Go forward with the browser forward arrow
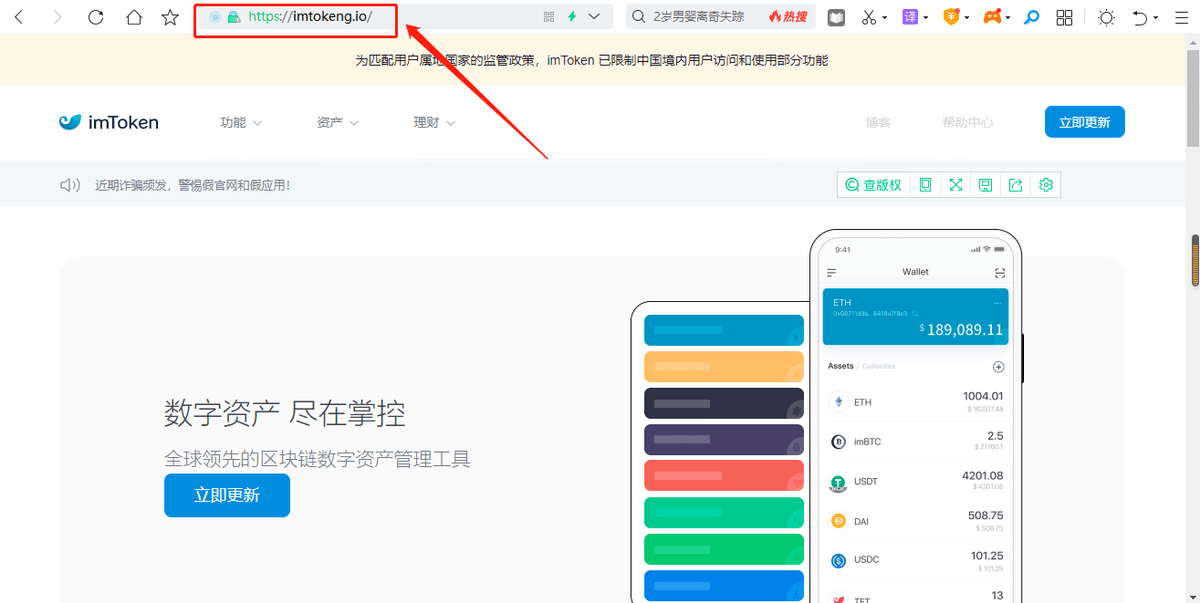The height and width of the screenshot is (603, 1200). tap(57, 17)
